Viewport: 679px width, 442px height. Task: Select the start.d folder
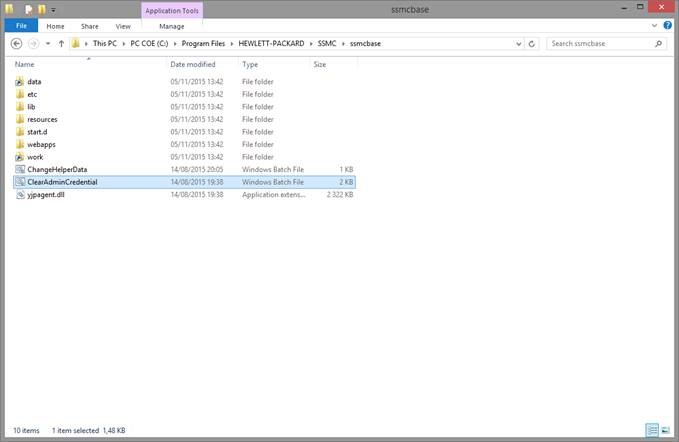[39, 131]
